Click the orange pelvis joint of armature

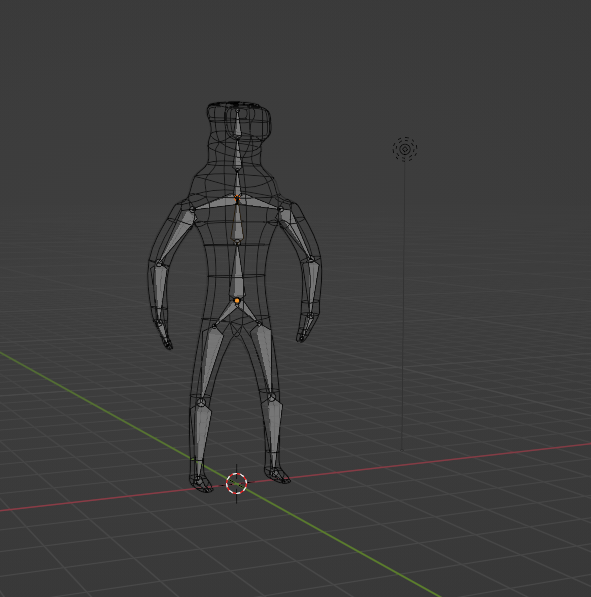tap(237, 301)
